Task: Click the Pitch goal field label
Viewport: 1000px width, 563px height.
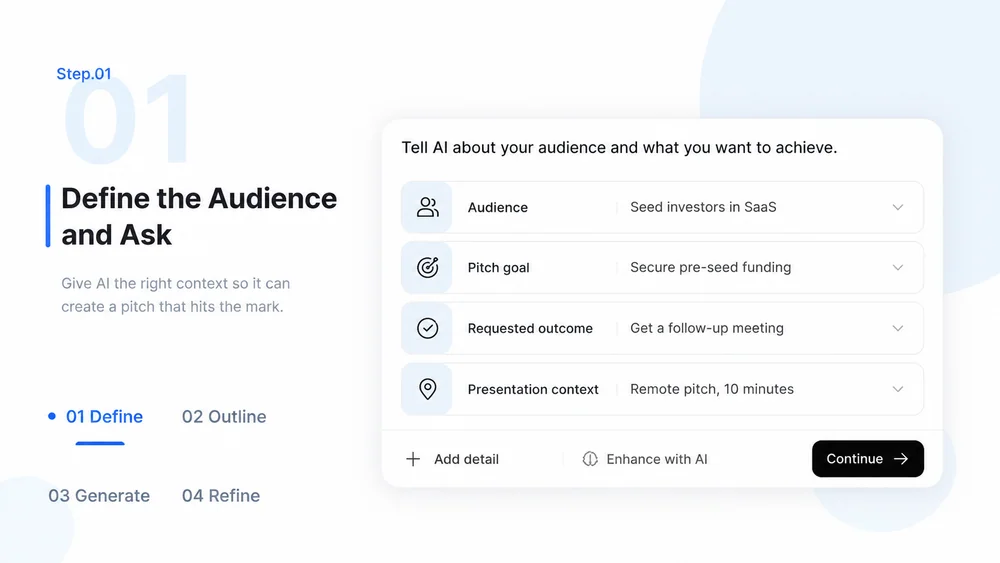Action: (x=498, y=267)
